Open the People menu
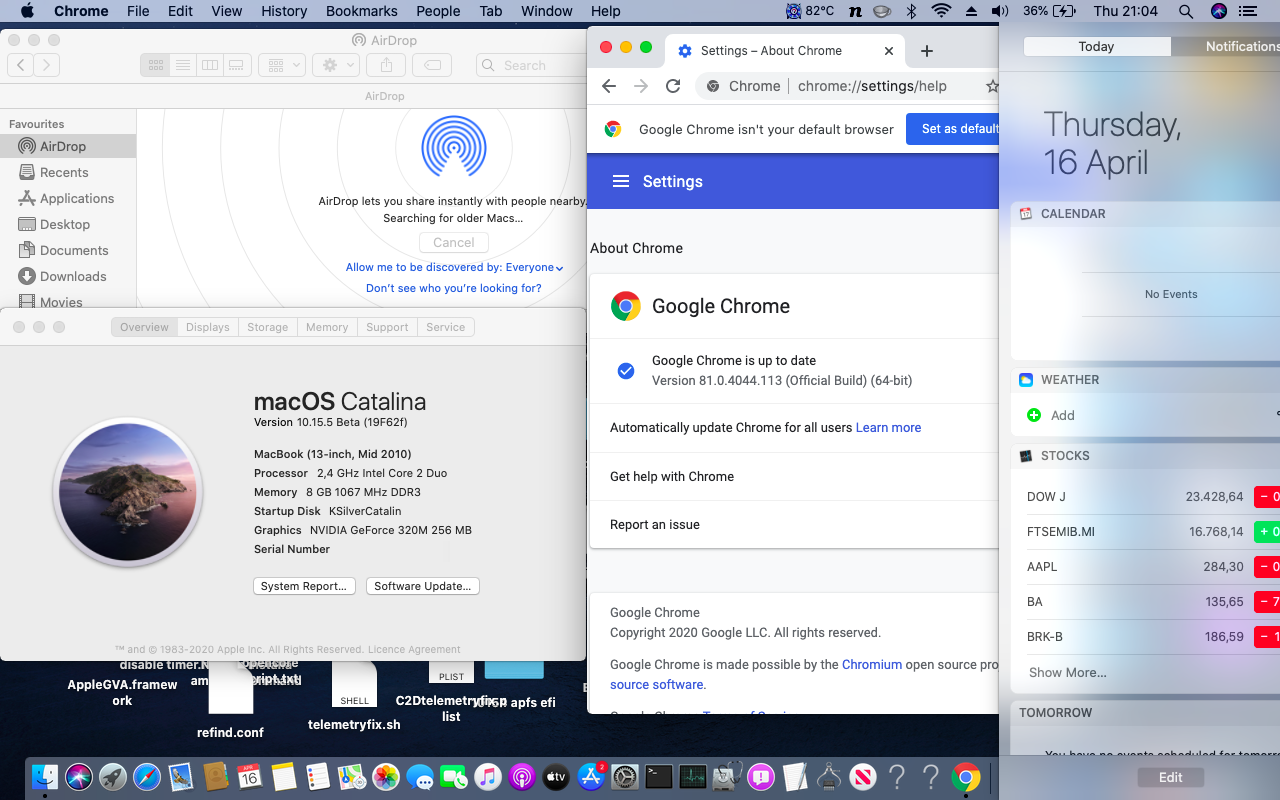This screenshot has width=1280, height=800. (x=438, y=11)
